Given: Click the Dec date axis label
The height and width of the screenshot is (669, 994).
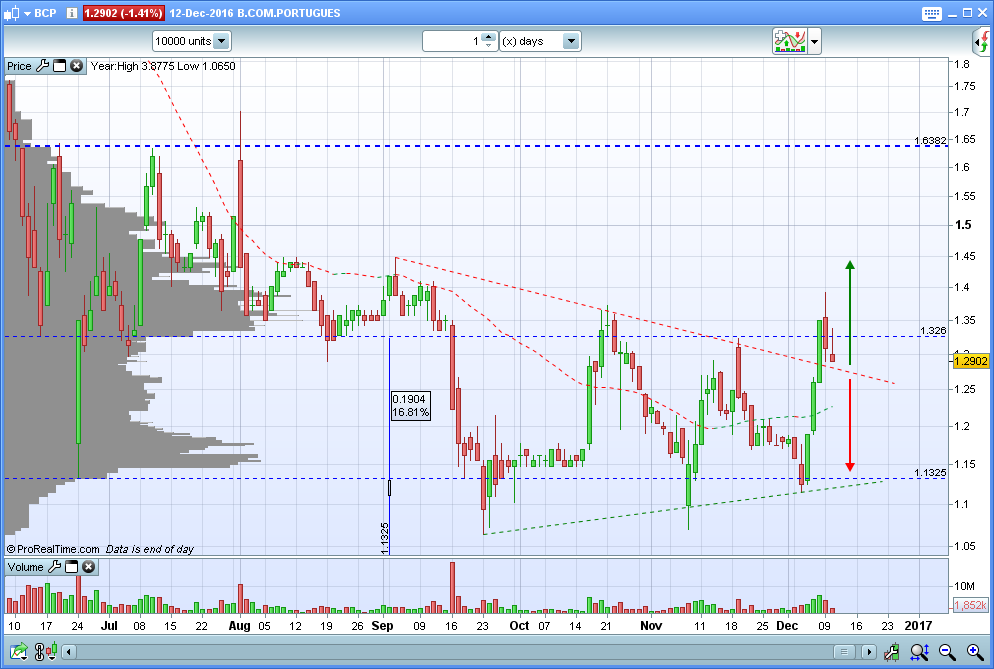Looking at the screenshot, I should 787,626.
